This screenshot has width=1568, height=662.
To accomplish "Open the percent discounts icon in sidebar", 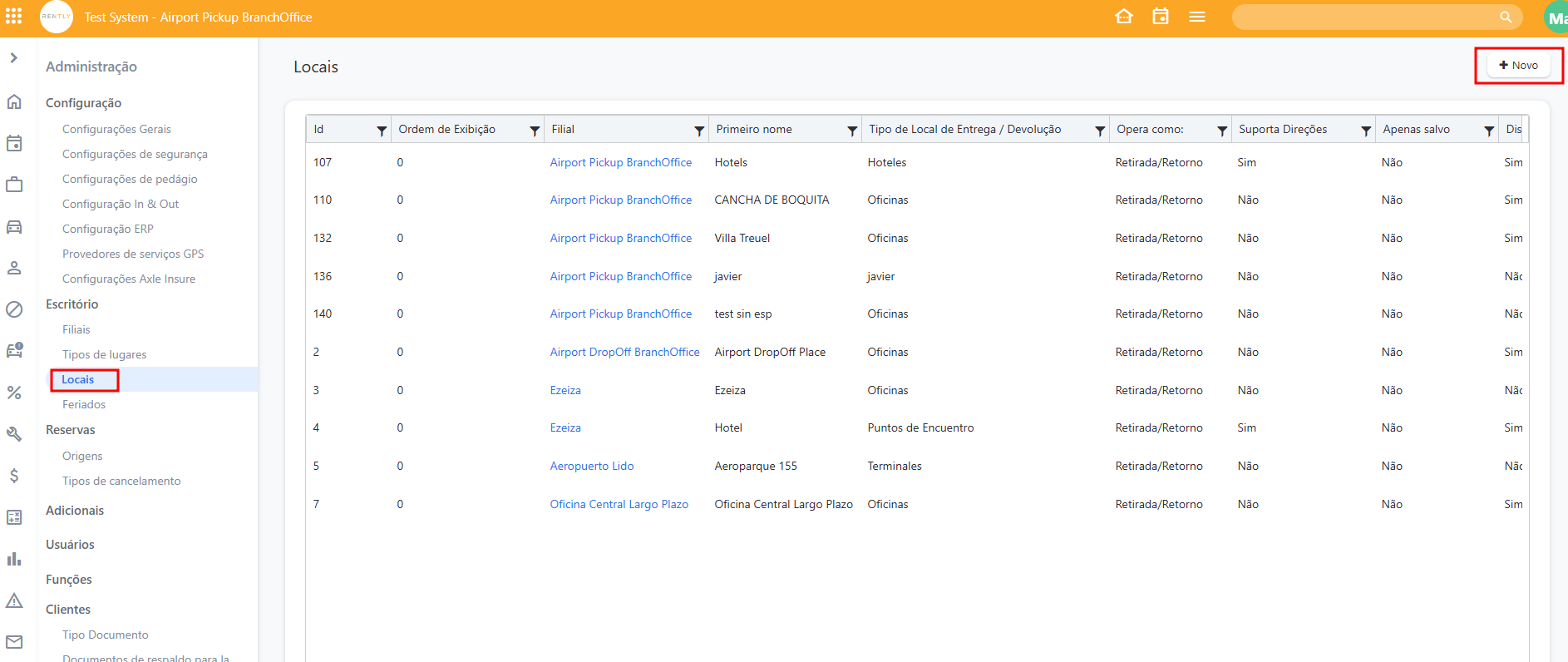I will pos(14,393).
